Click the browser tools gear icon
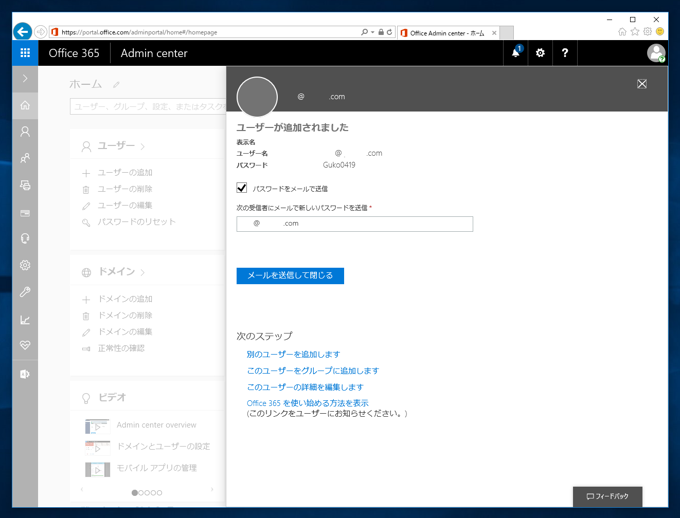Screen dimensions: 680x518 647,31
